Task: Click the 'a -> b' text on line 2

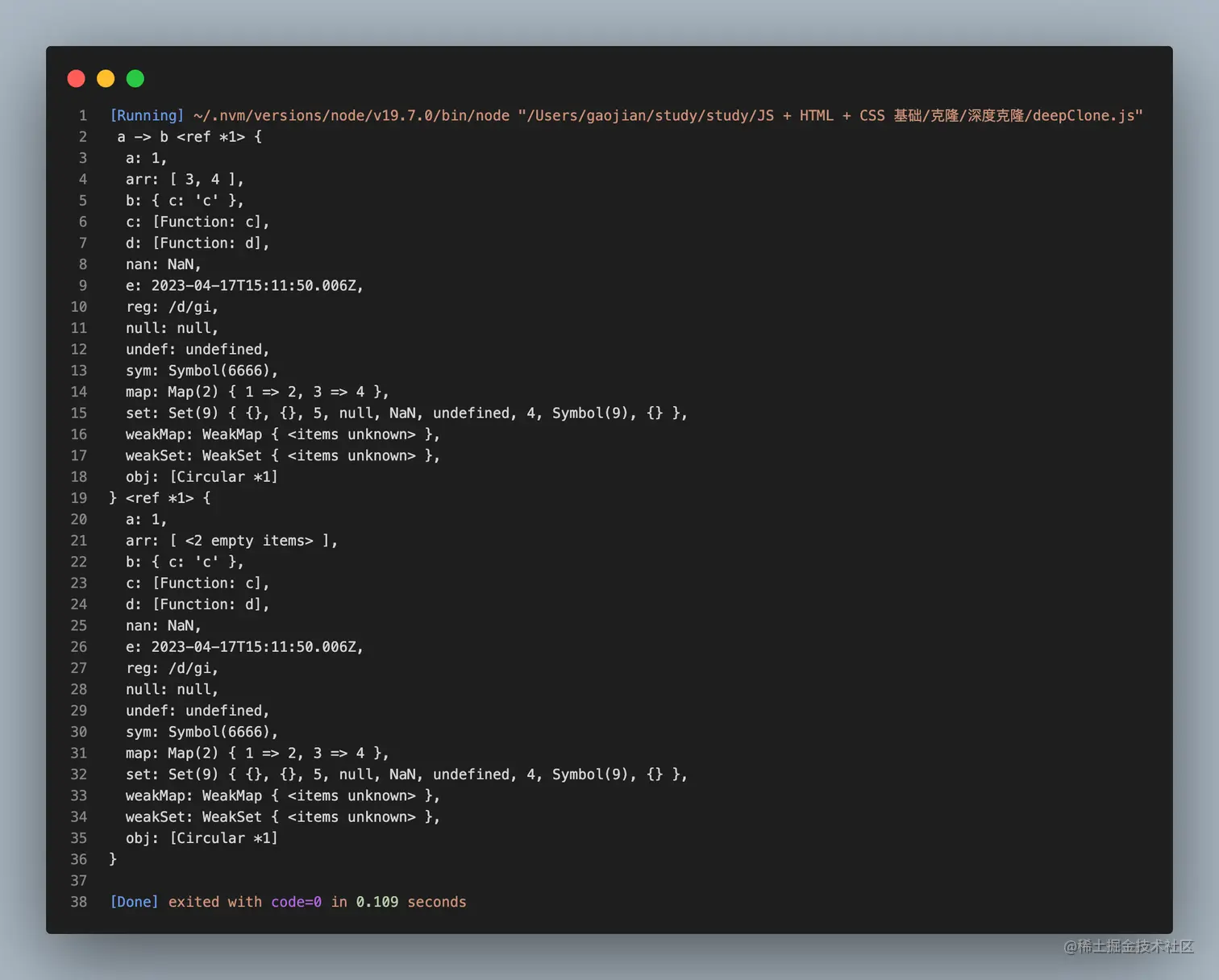Action: pos(143,137)
